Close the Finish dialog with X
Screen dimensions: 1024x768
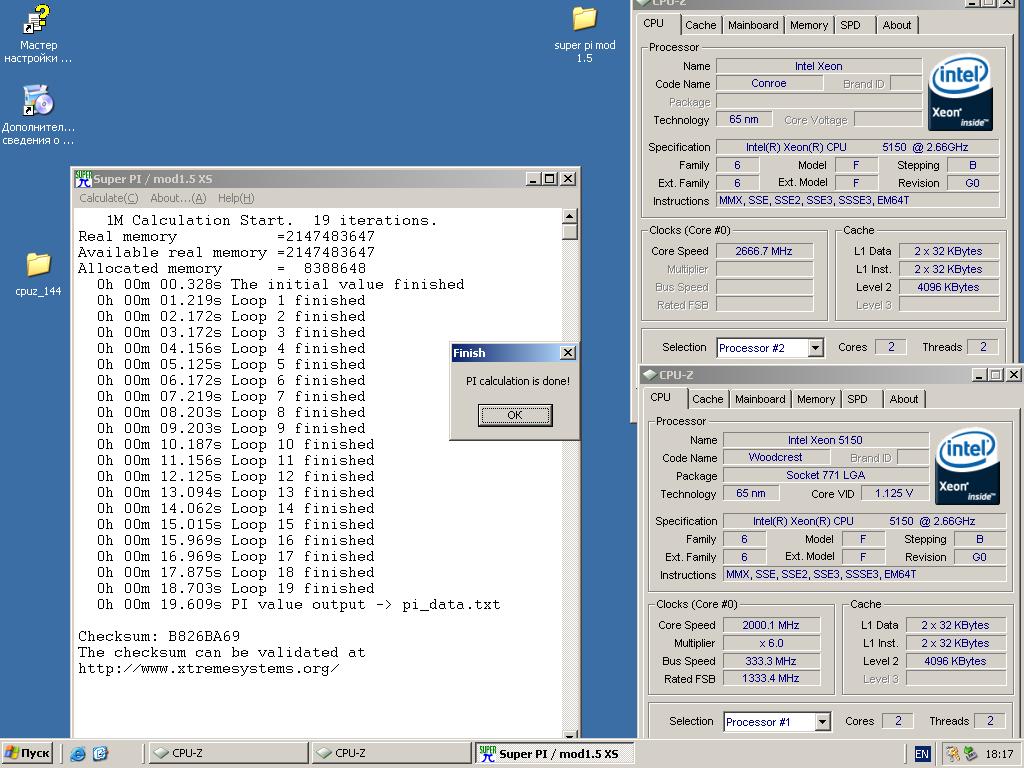(568, 353)
